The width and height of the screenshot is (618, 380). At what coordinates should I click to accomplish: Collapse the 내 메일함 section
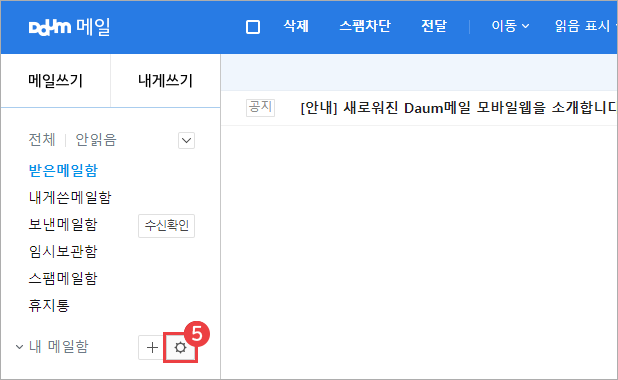[19, 347]
